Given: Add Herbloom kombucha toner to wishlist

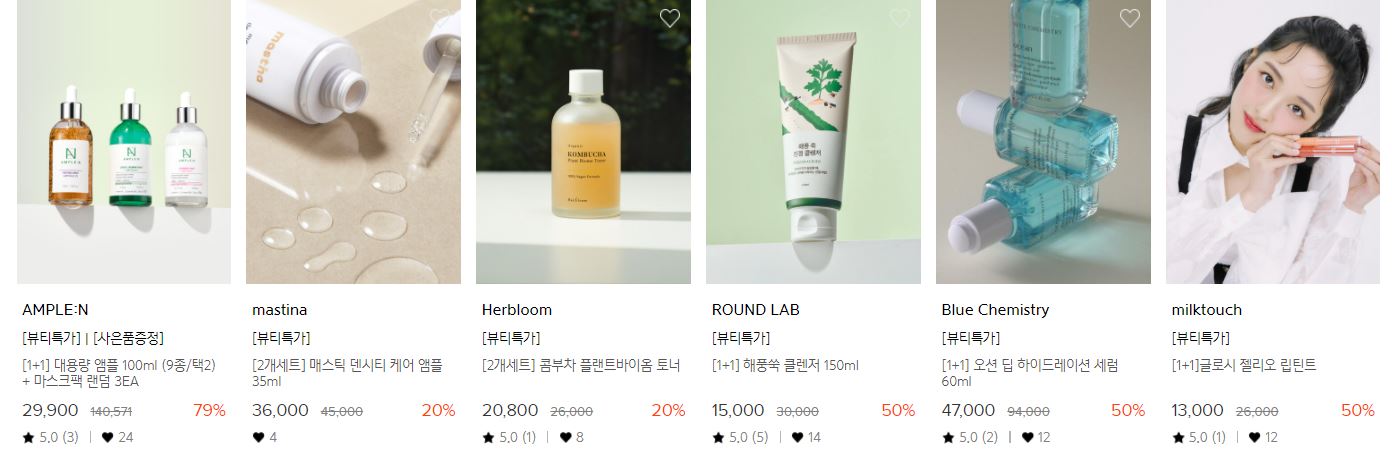Looking at the screenshot, I should pos(670,18).
